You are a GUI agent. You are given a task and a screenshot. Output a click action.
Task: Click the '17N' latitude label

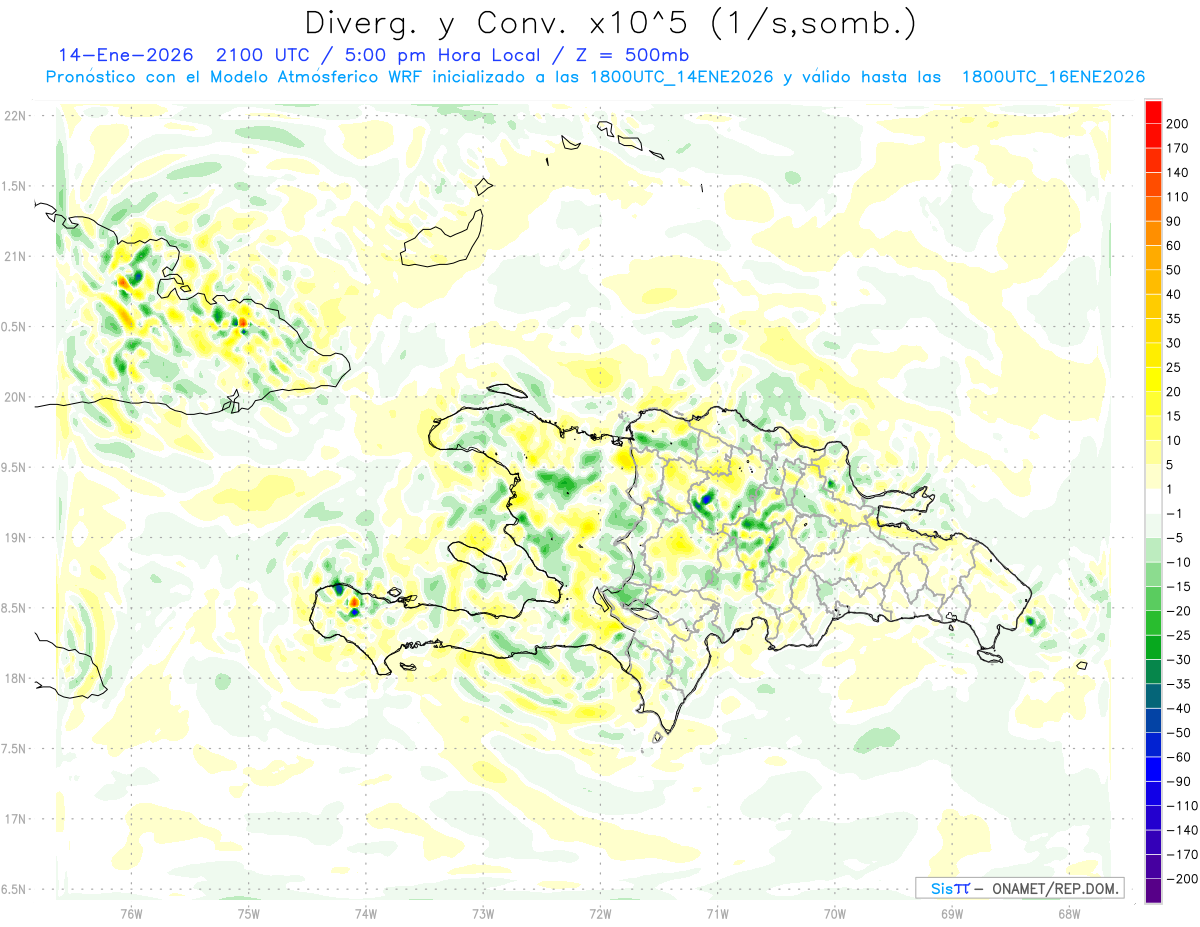[x=15, y=819]
